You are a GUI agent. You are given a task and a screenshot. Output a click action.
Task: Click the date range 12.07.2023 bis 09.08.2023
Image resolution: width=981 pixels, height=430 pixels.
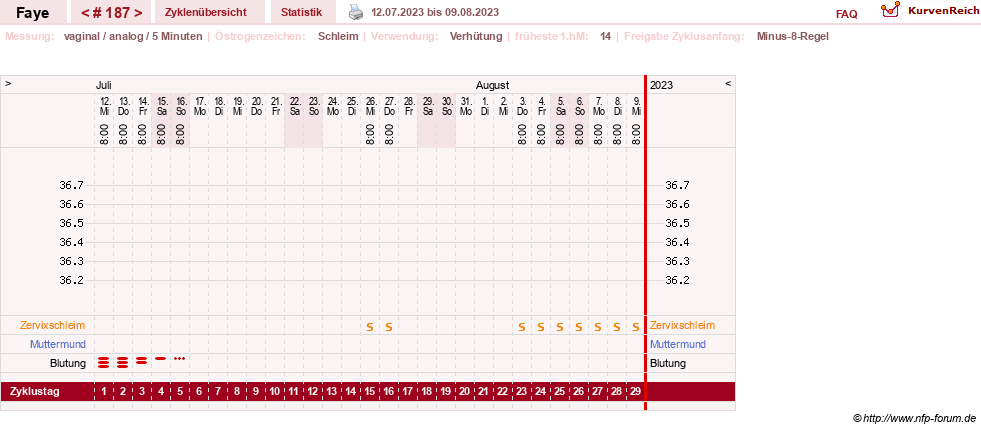[x=435, y=12]
